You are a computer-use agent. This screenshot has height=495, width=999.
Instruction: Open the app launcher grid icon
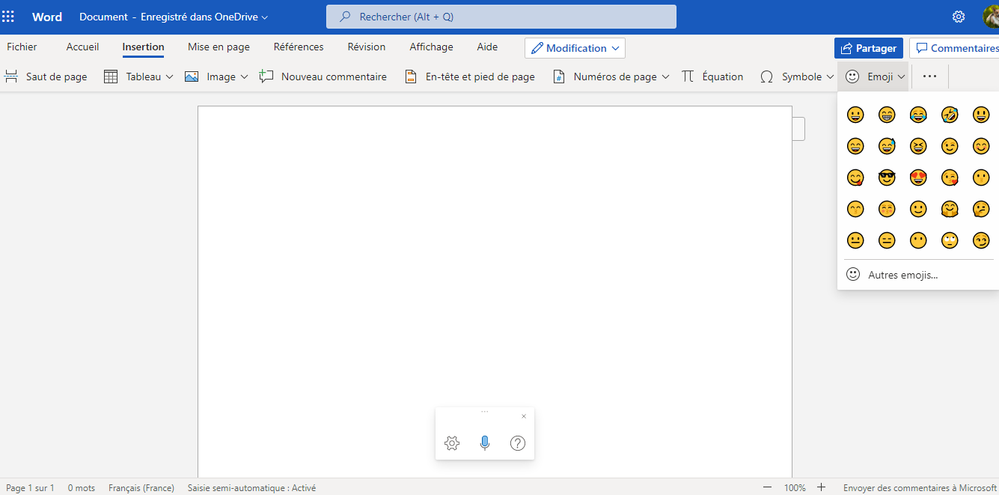(x=8, y=17)
